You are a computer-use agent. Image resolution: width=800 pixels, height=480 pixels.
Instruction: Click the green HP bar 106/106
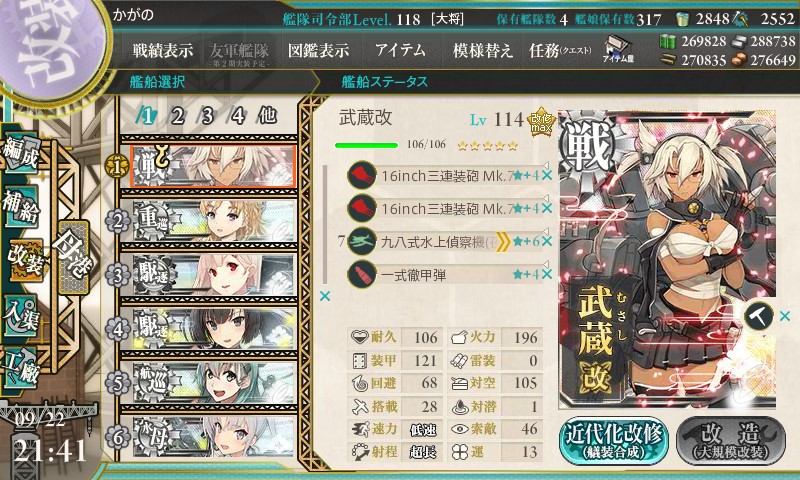tap(366, 145)
